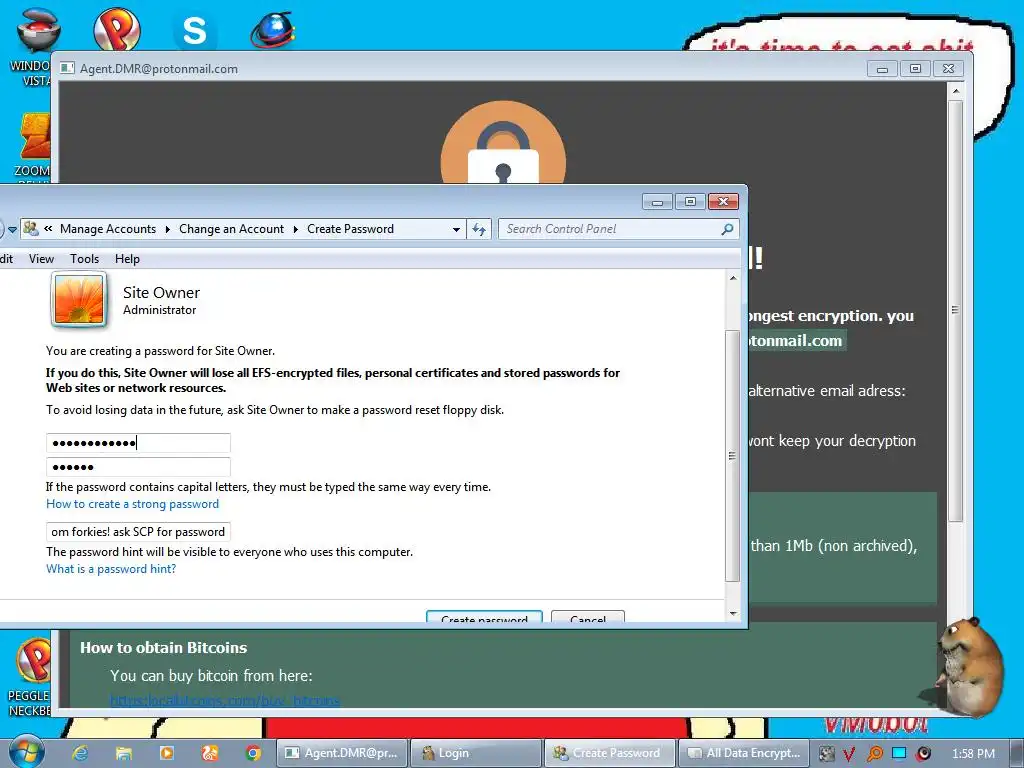
Task: Click the Create password button
Action: (484, 617)
